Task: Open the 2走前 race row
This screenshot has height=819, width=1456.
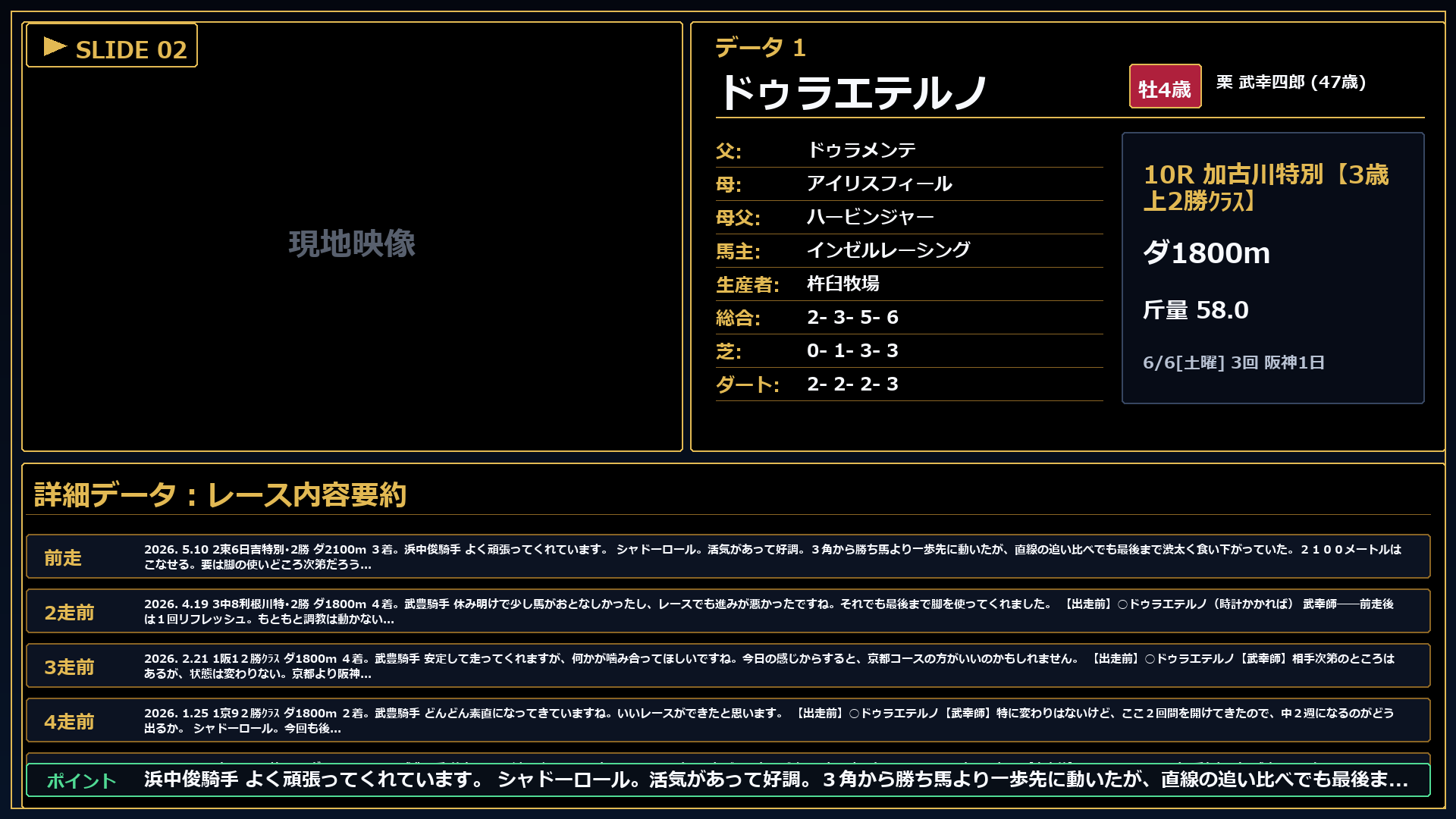Action: 728,611
